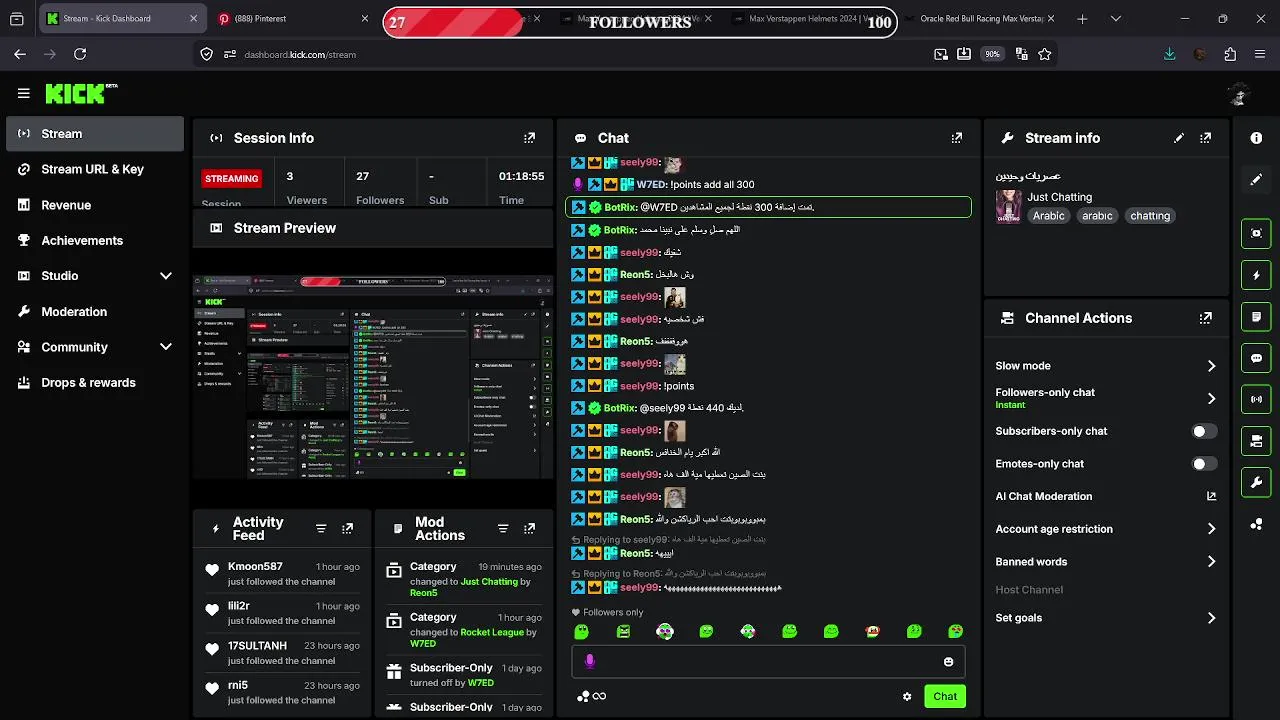Image resolution: width=1280 pixels, height=720 pixels.
Task: Reload the browser page
Action: pos(80,54)
